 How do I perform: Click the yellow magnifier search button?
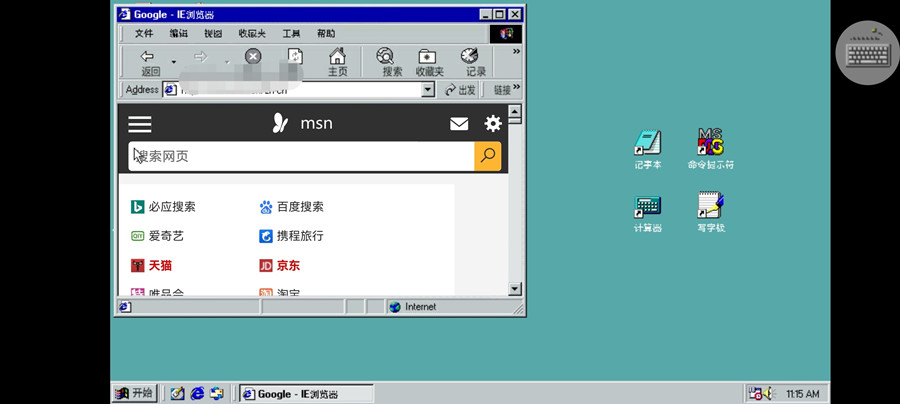pos(488,156)
